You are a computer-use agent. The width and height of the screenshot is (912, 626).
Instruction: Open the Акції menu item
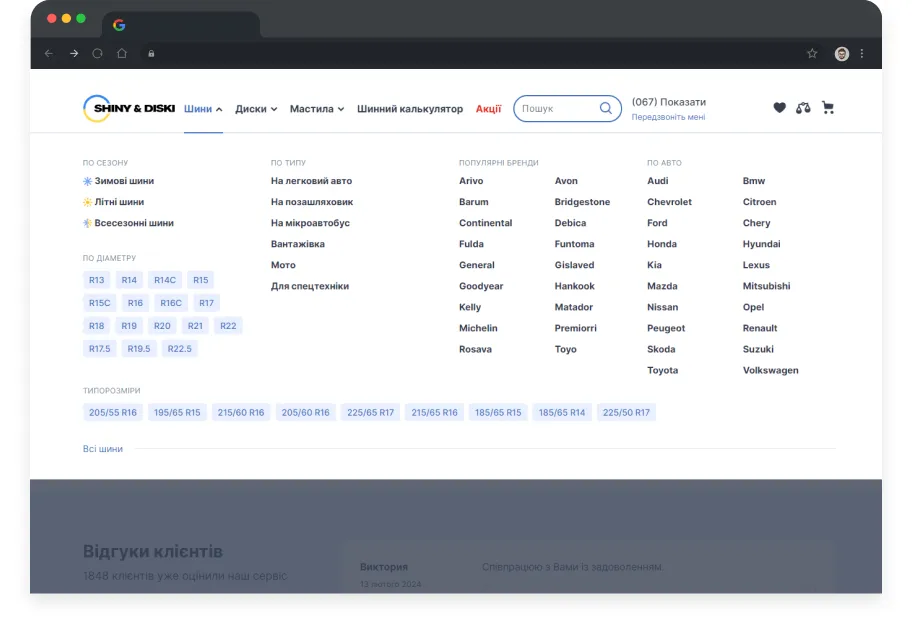tap(489, 109)
